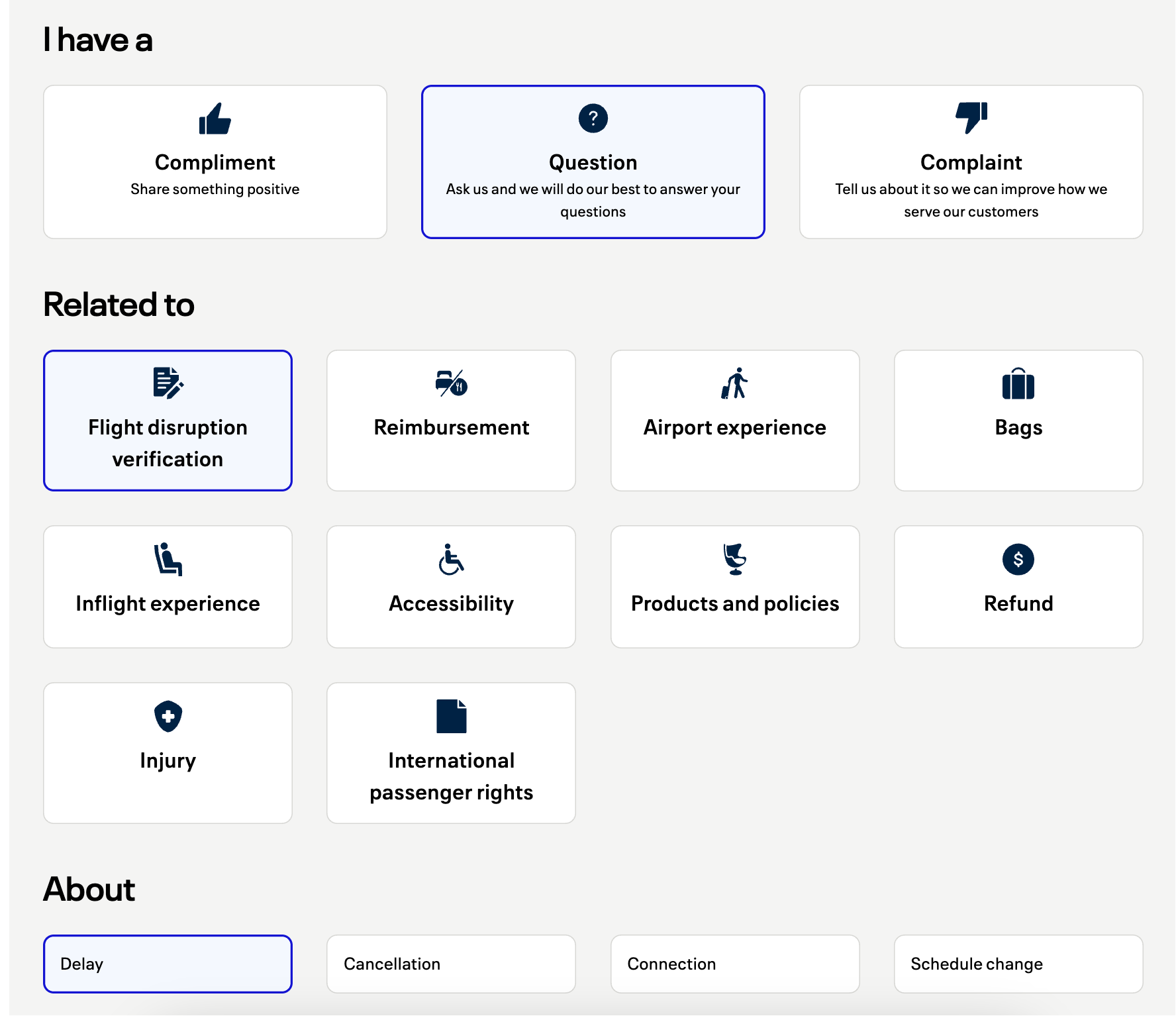Click the Compliment heading text
Viewport: 1176px width, 1016px height.
[x=215, y=162]
